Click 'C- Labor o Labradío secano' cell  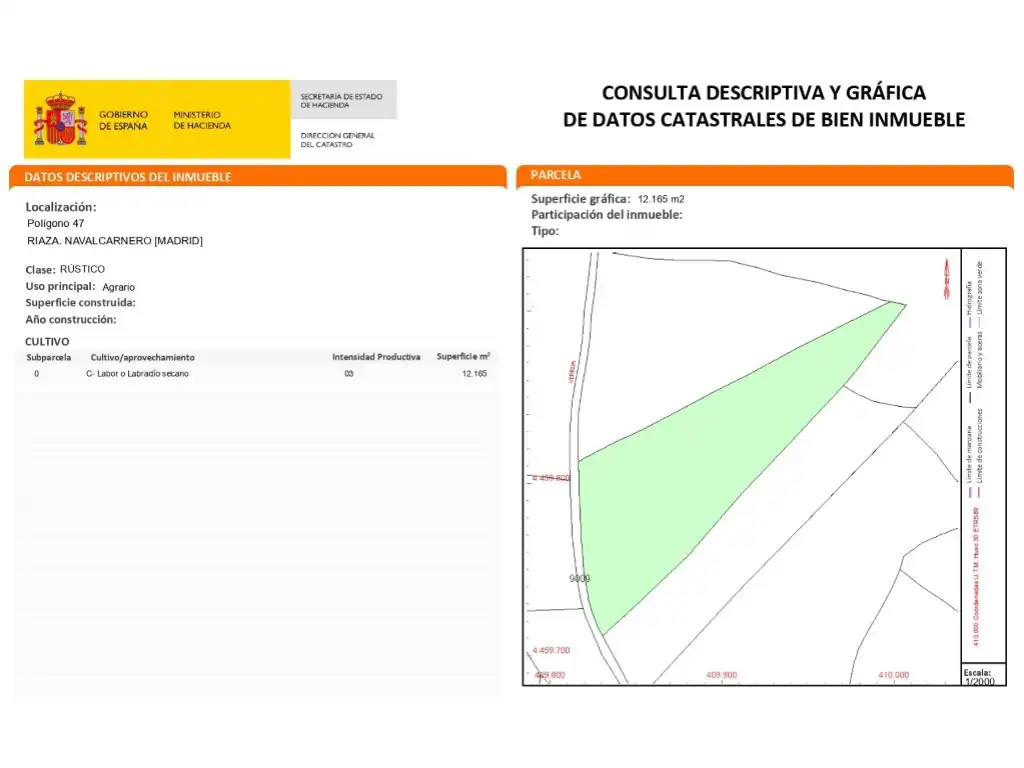[x=137, y=374]
